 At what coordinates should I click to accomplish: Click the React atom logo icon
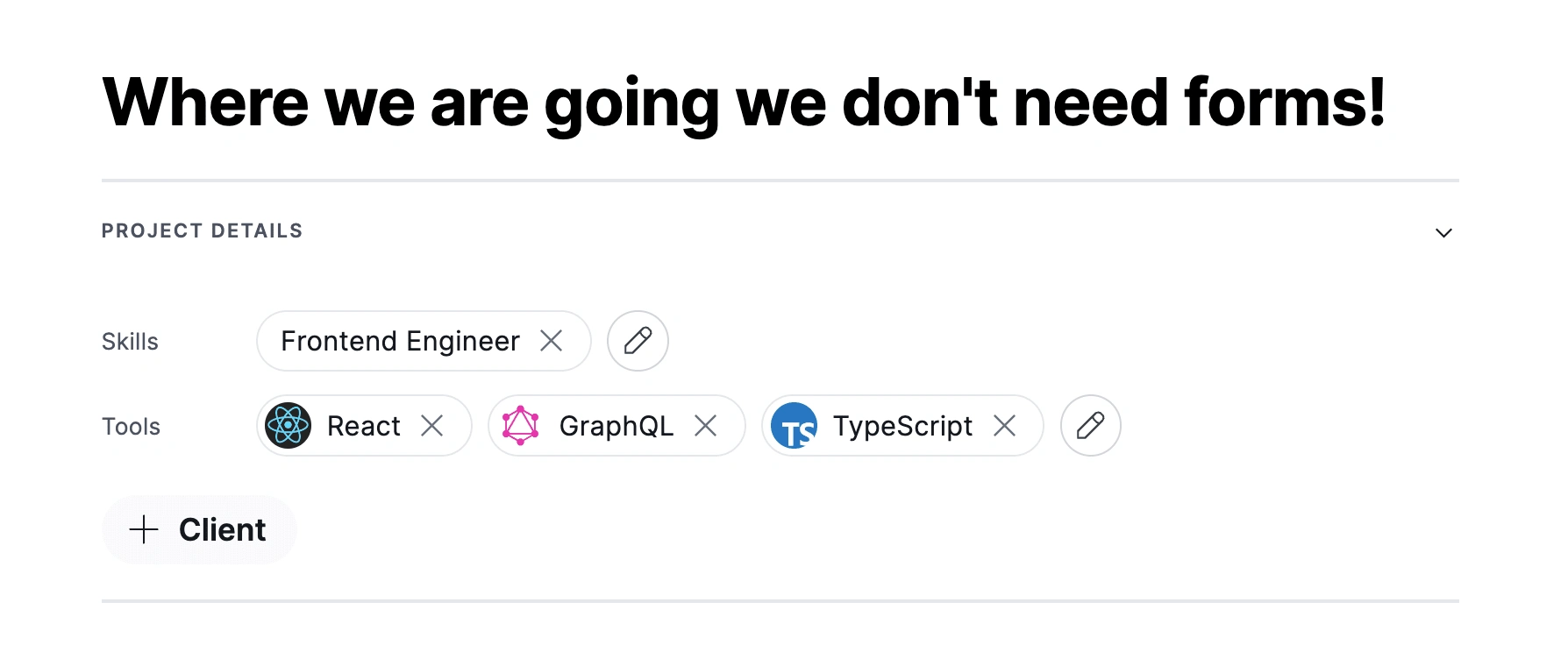tap(289, 426)
